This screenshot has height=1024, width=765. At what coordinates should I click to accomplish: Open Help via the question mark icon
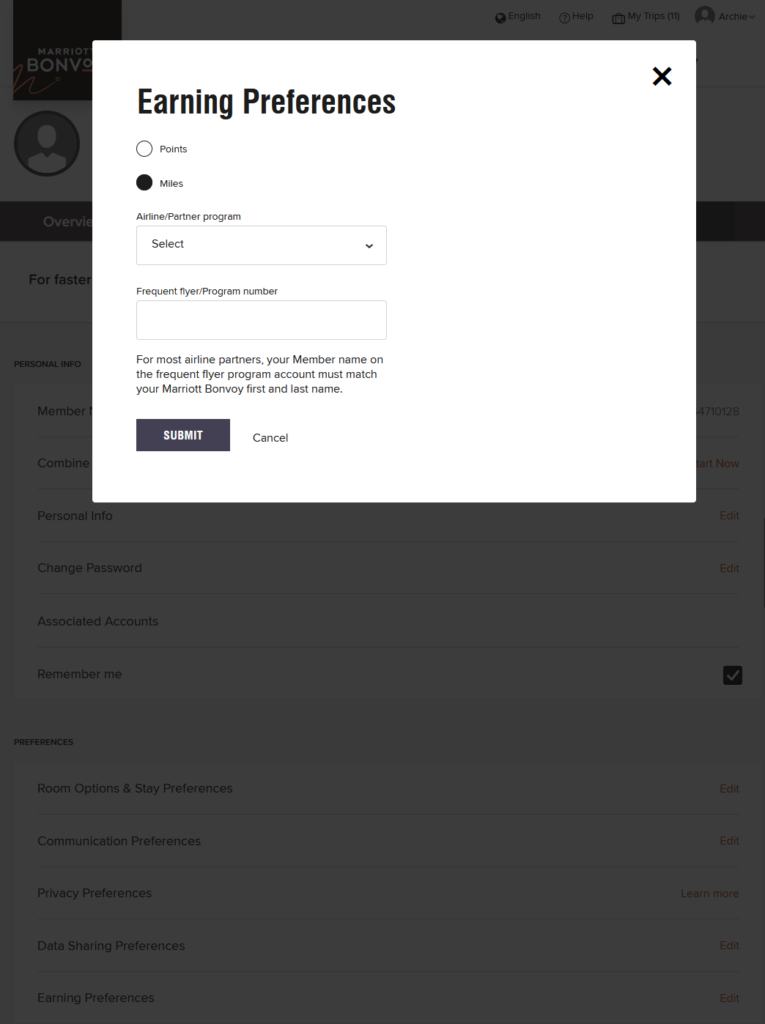pyautogui.click(x=562, y=16)
